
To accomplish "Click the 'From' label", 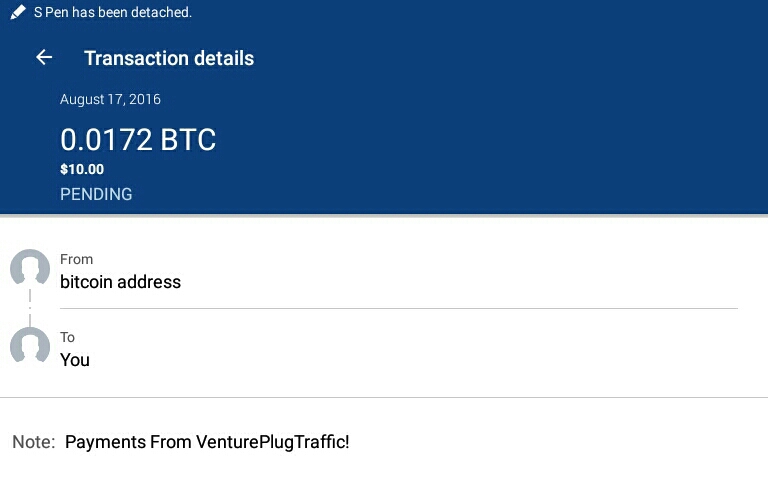I will [76, 259].
